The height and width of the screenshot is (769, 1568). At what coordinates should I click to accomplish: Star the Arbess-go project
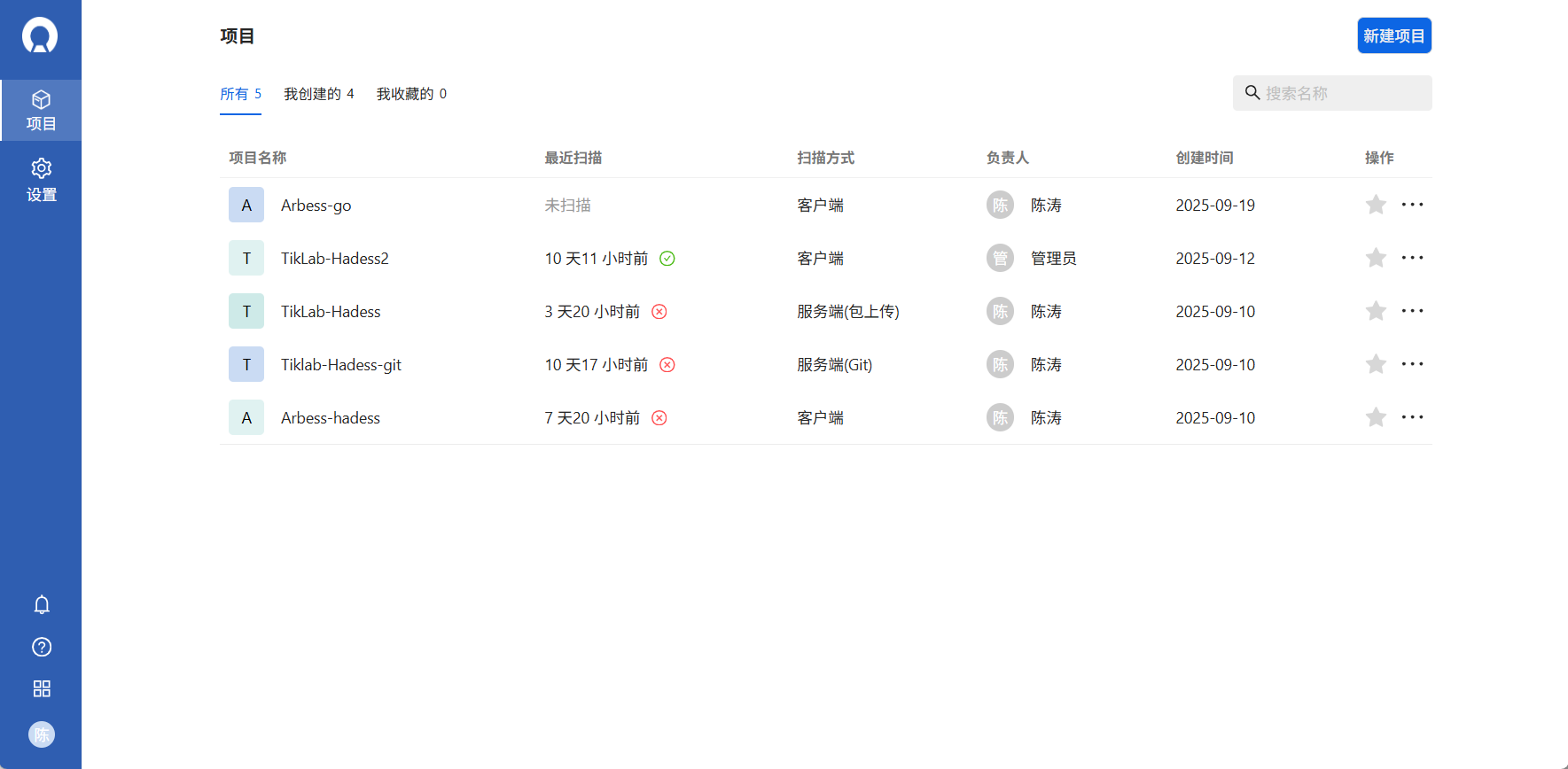(1376, 204)
